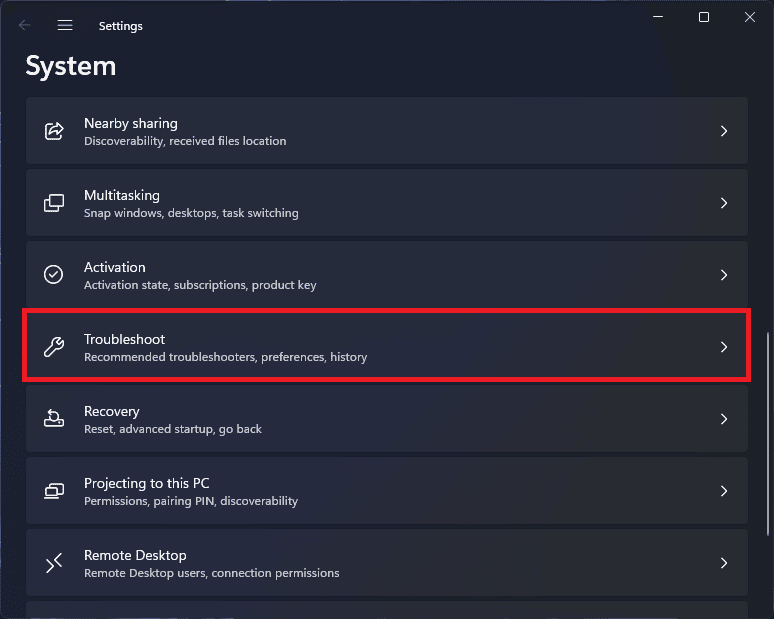774x619 pixels.
Task: Expand Multitasking using the right chevron
Action: point(724,203)
